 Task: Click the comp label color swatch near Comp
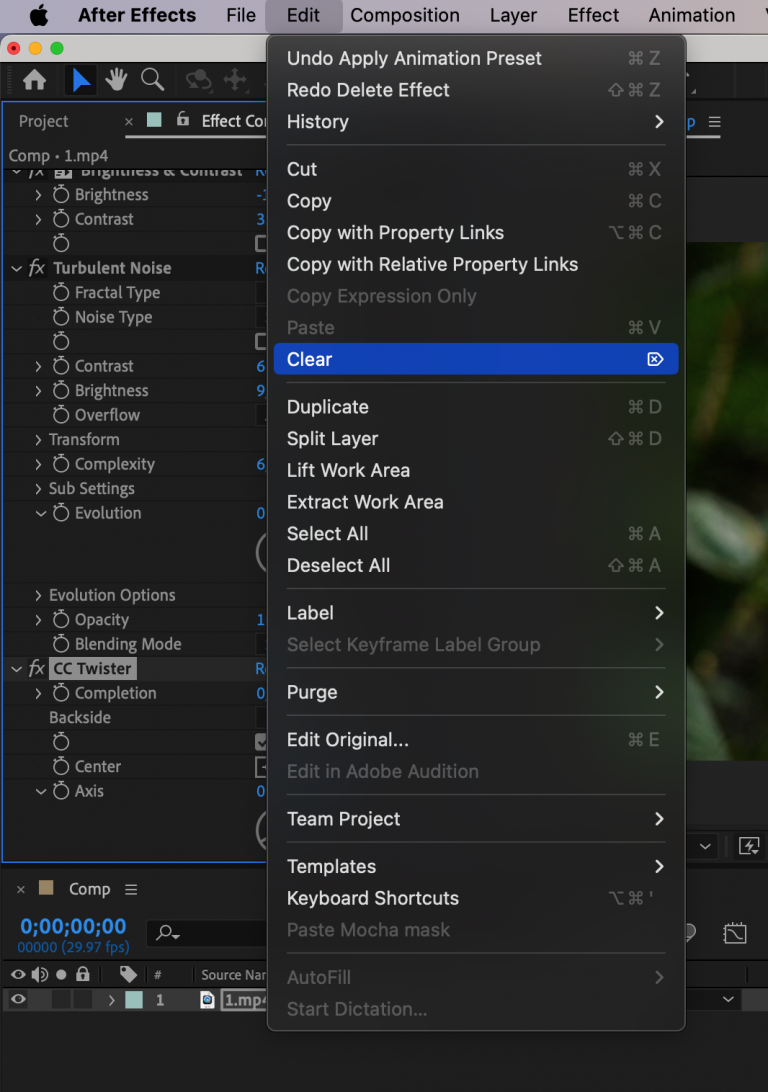click(47, 890)
